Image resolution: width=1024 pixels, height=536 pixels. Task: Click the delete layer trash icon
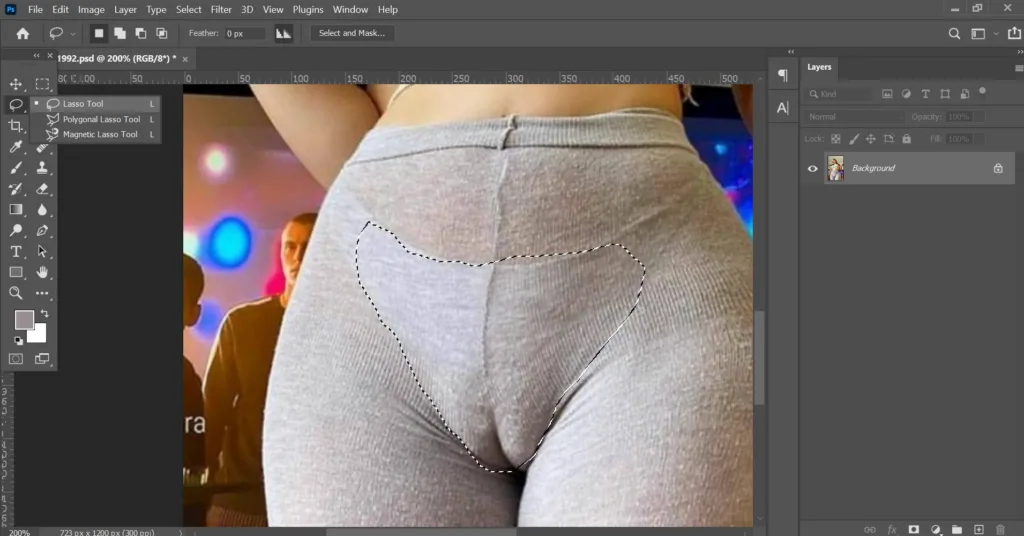point(1000,529)
